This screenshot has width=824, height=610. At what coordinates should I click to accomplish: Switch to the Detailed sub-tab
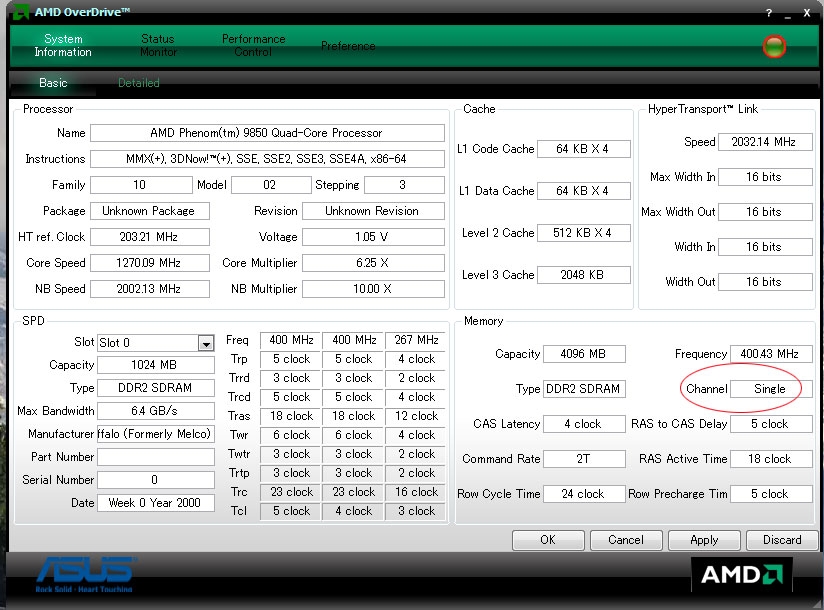(x=139, y=82)
